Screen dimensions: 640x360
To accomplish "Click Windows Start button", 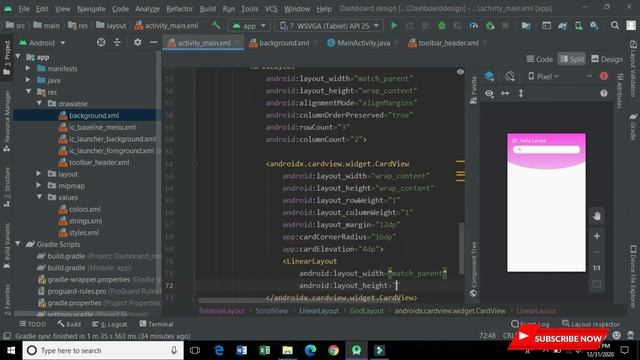I will click(x=11, y=350).
